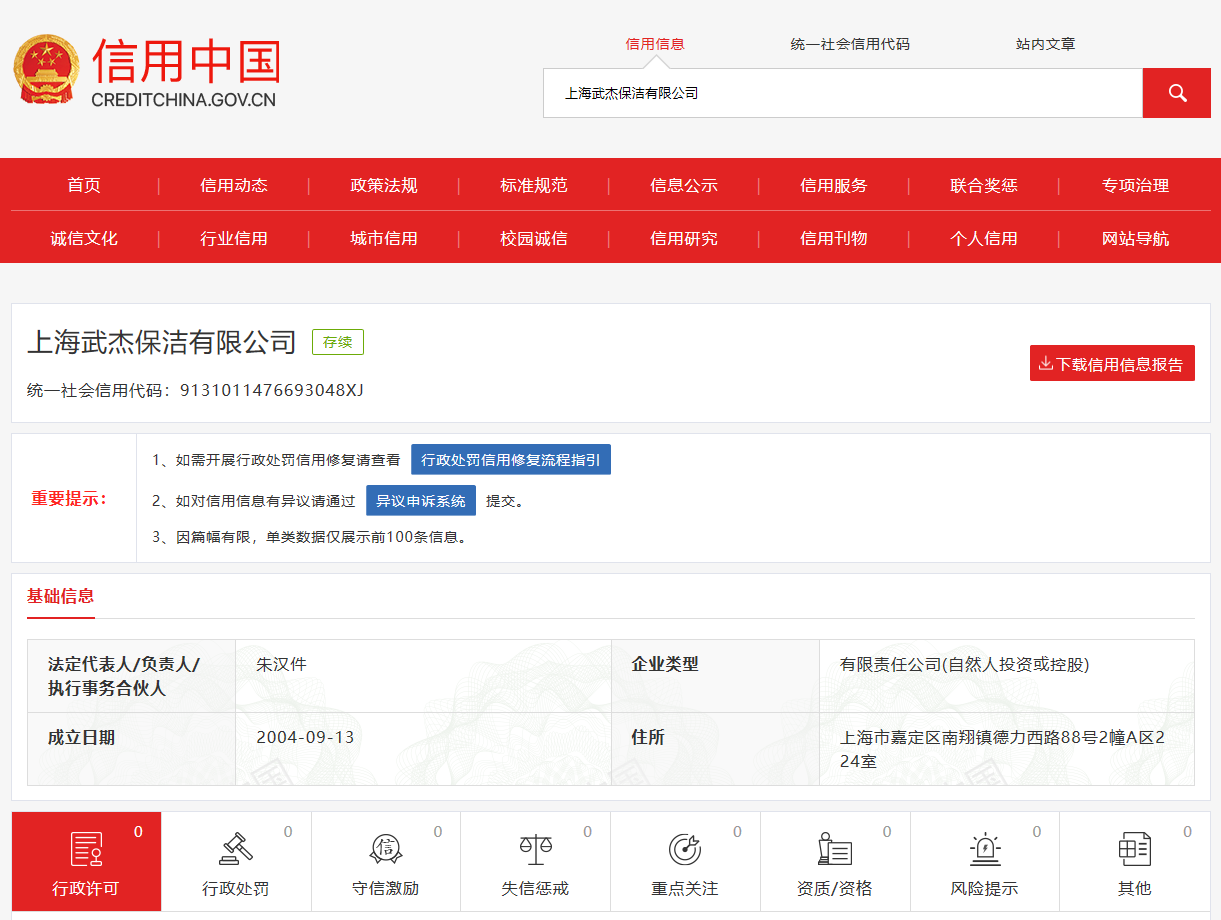Switch to 站内文章 search tab
Screen dimensions: 1221x920
coord(1045,44)
